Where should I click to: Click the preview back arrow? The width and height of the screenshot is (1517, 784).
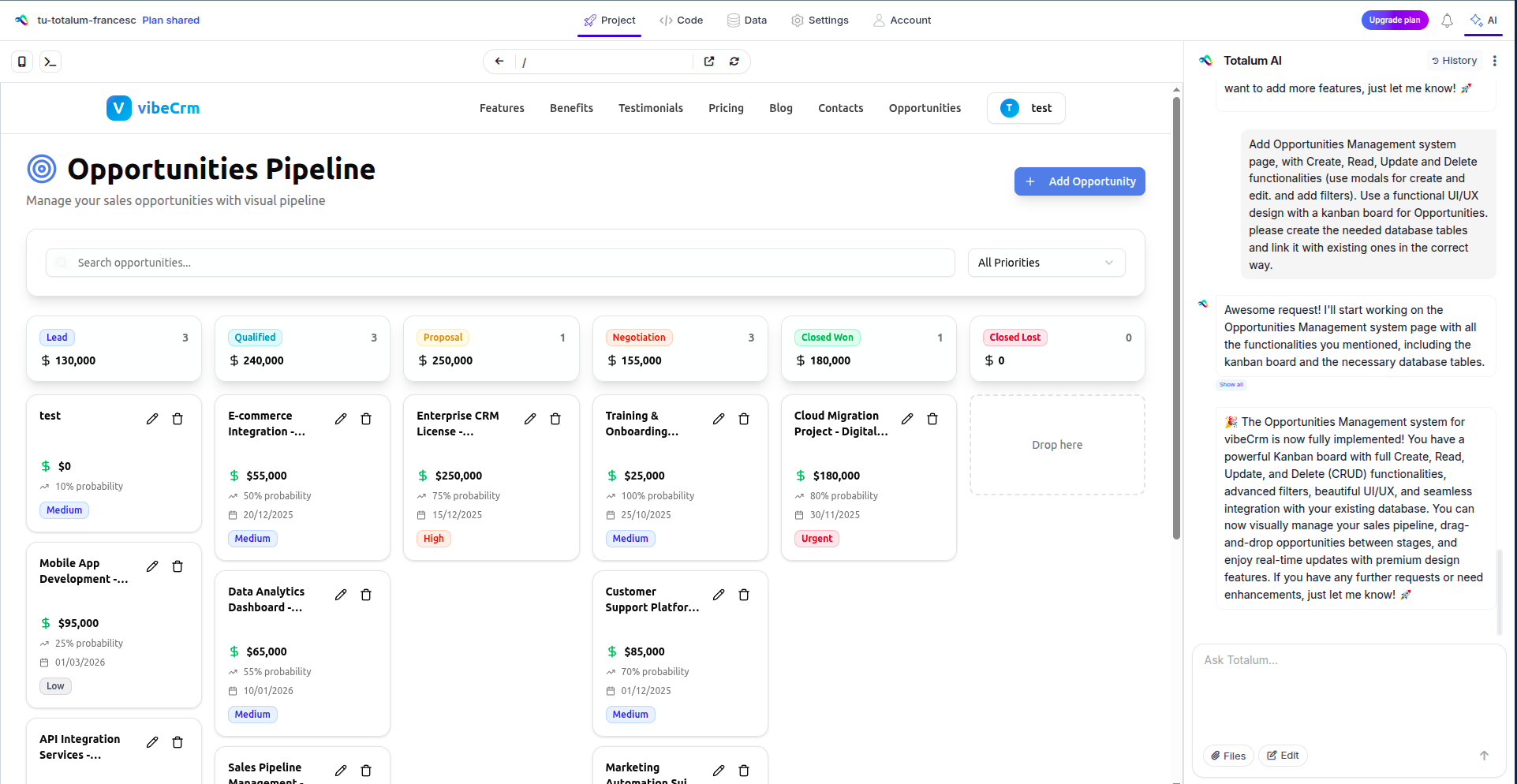coord(499,62)
